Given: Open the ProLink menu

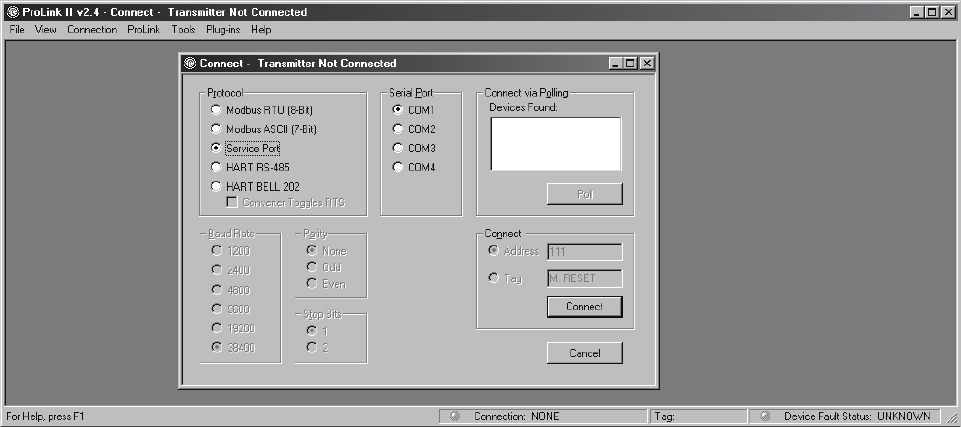Looking at the screenshot, I should pyautogui.click(x=143, y=29).
